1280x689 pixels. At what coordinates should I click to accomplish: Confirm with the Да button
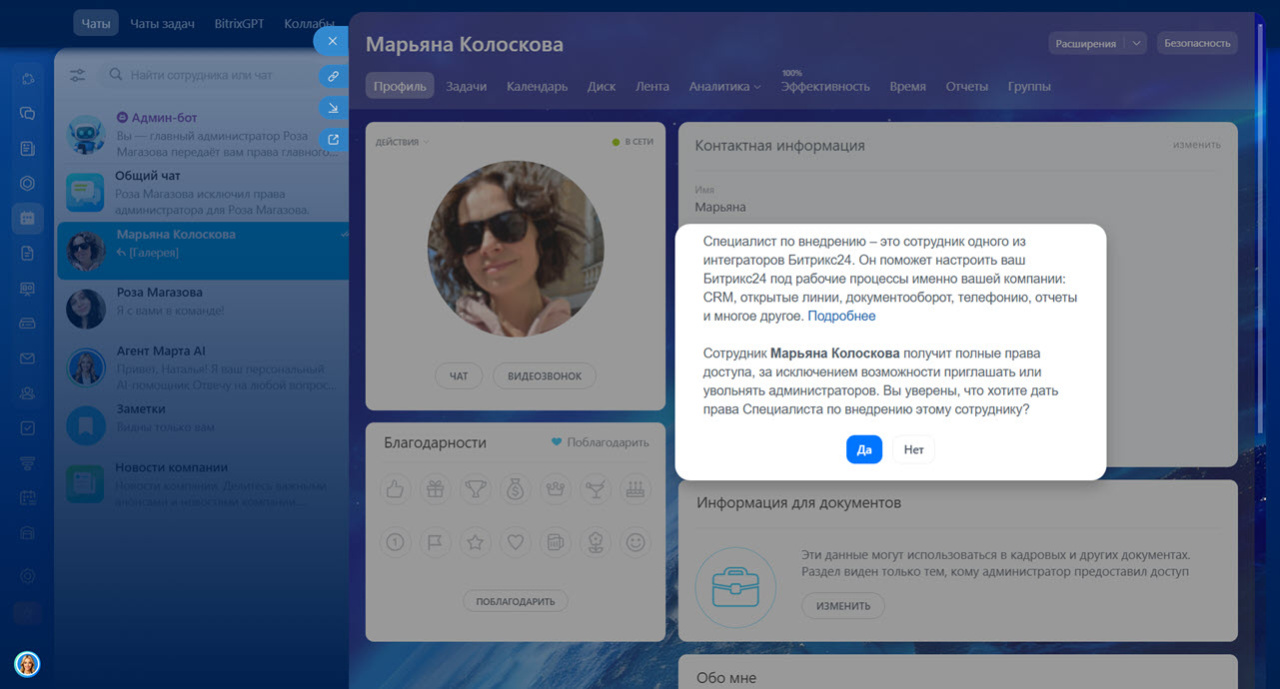point(864,450)
